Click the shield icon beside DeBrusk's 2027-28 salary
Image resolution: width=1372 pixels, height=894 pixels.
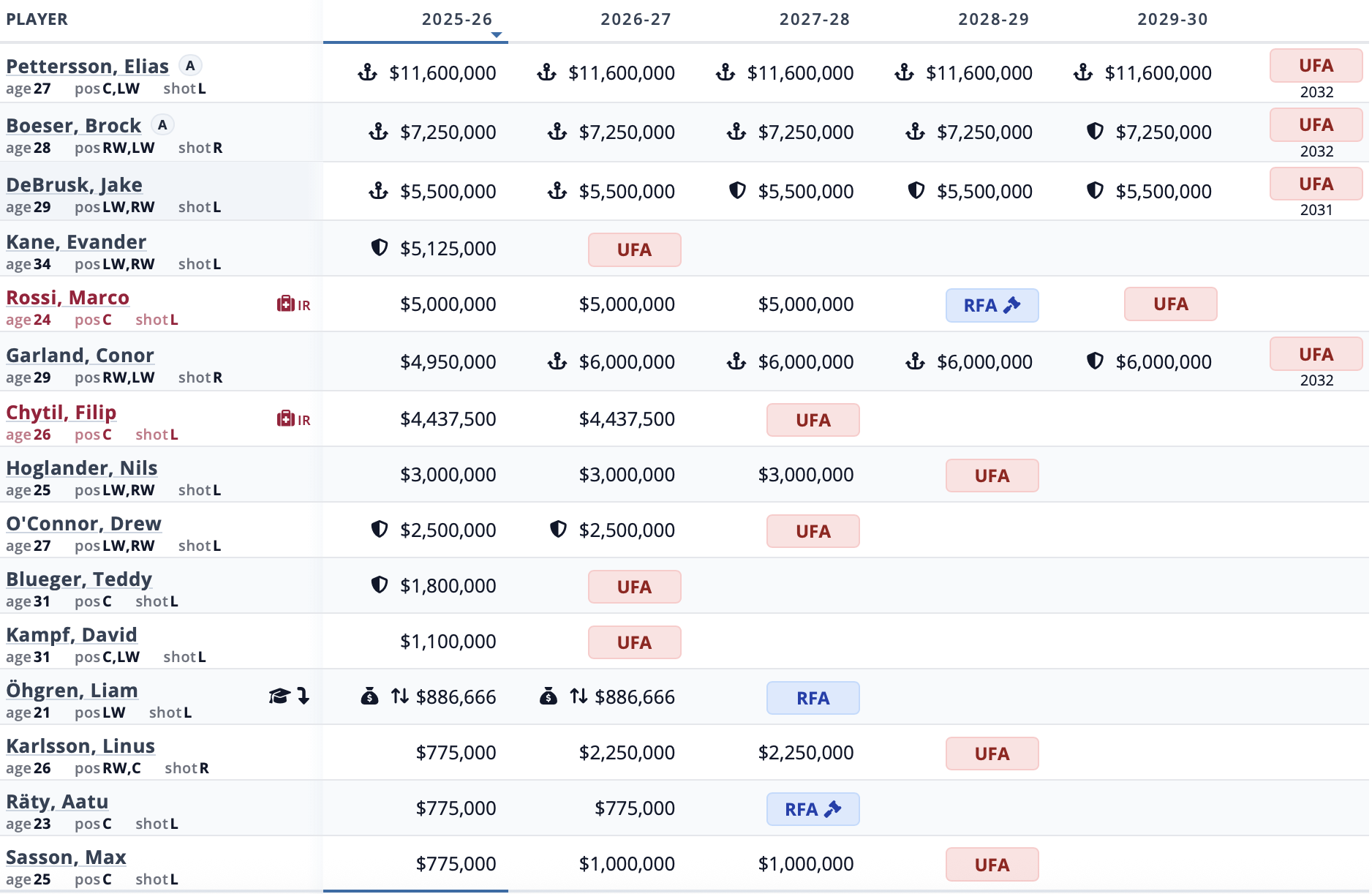737,191
